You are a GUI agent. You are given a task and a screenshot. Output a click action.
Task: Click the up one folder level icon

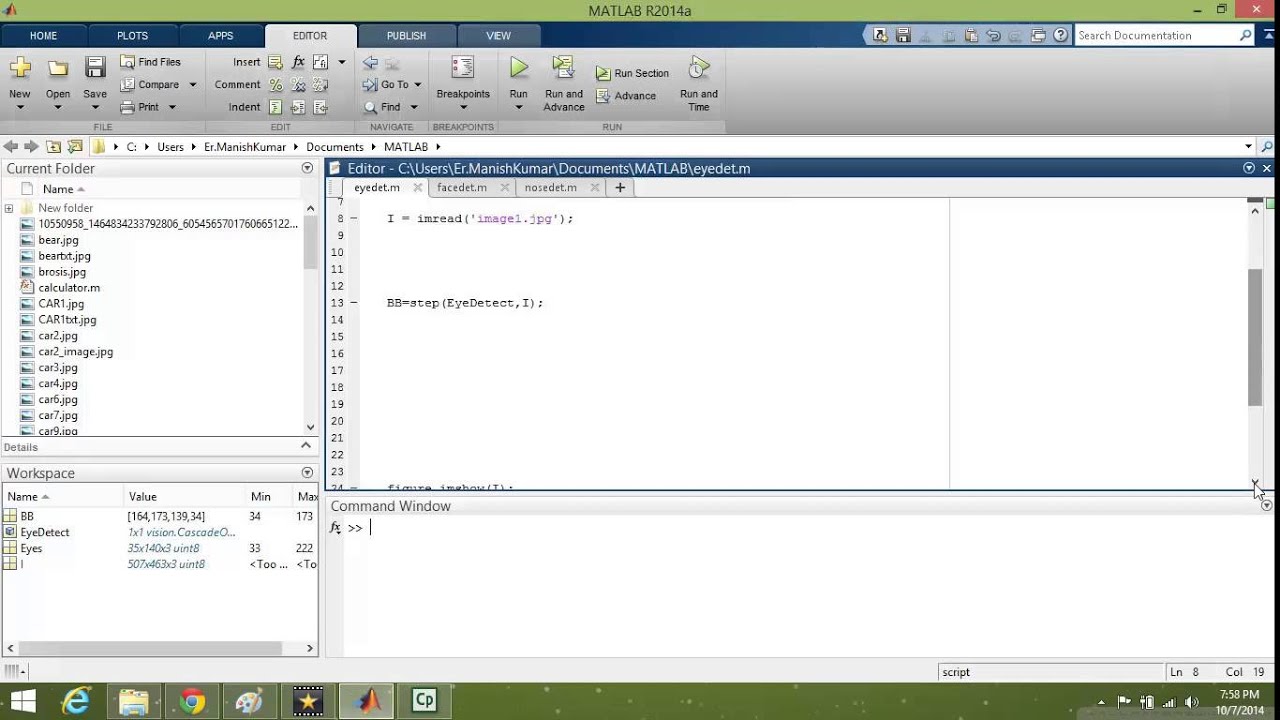pyautogui.click(x=54, y=147)
